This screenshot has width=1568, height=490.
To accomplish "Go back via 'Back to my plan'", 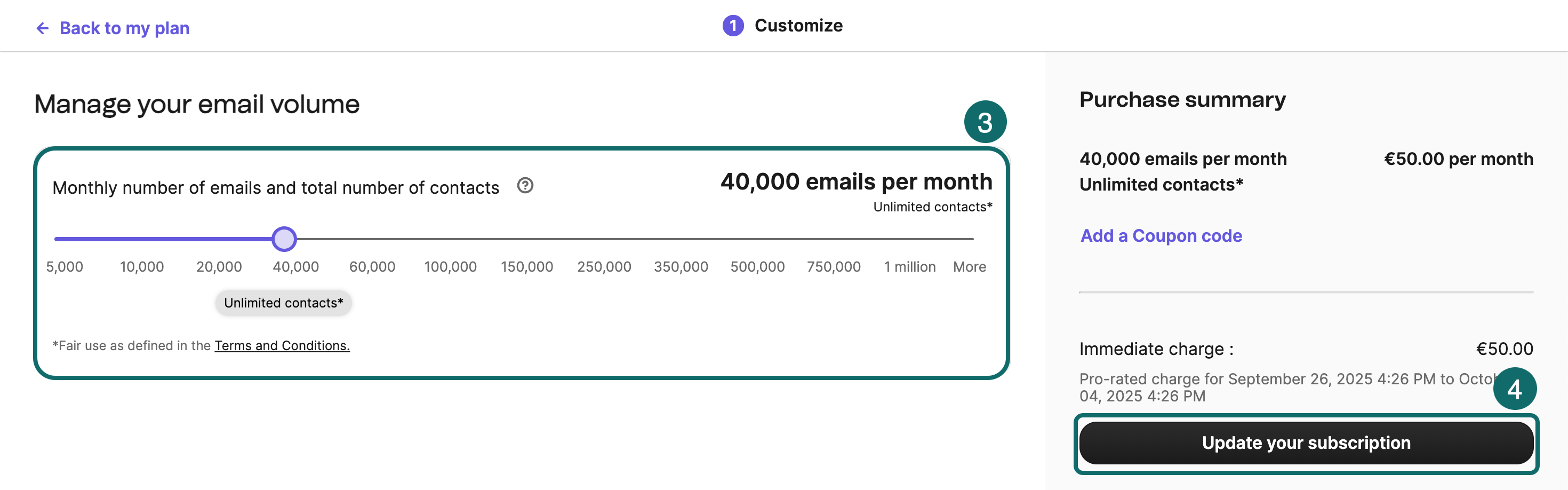I will pos(124,28).
